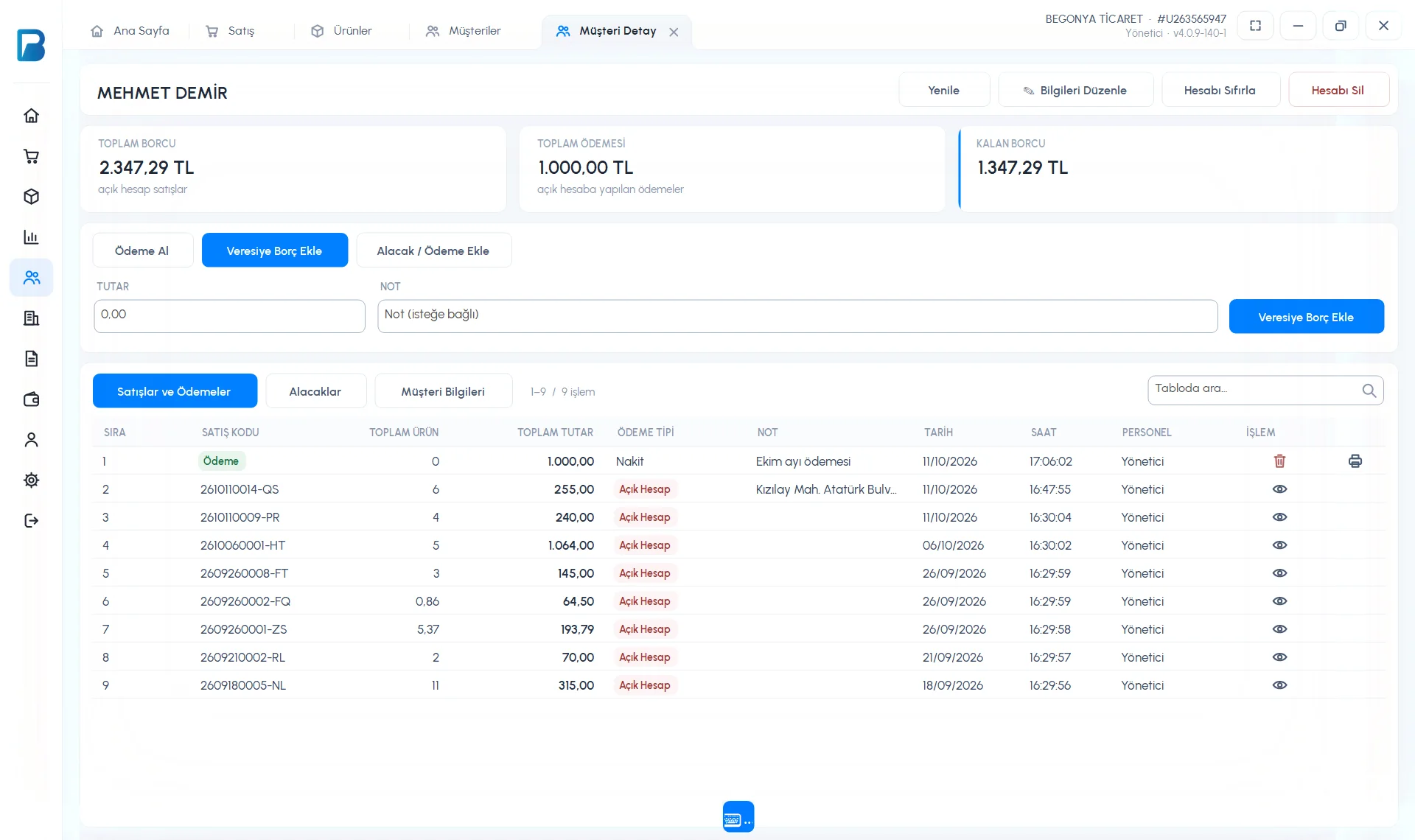The height and width of the screenshot is (840, 1415).
Task: Focus the Tutar amount input field
Action: pyautogui.click(x=229, y=316)
